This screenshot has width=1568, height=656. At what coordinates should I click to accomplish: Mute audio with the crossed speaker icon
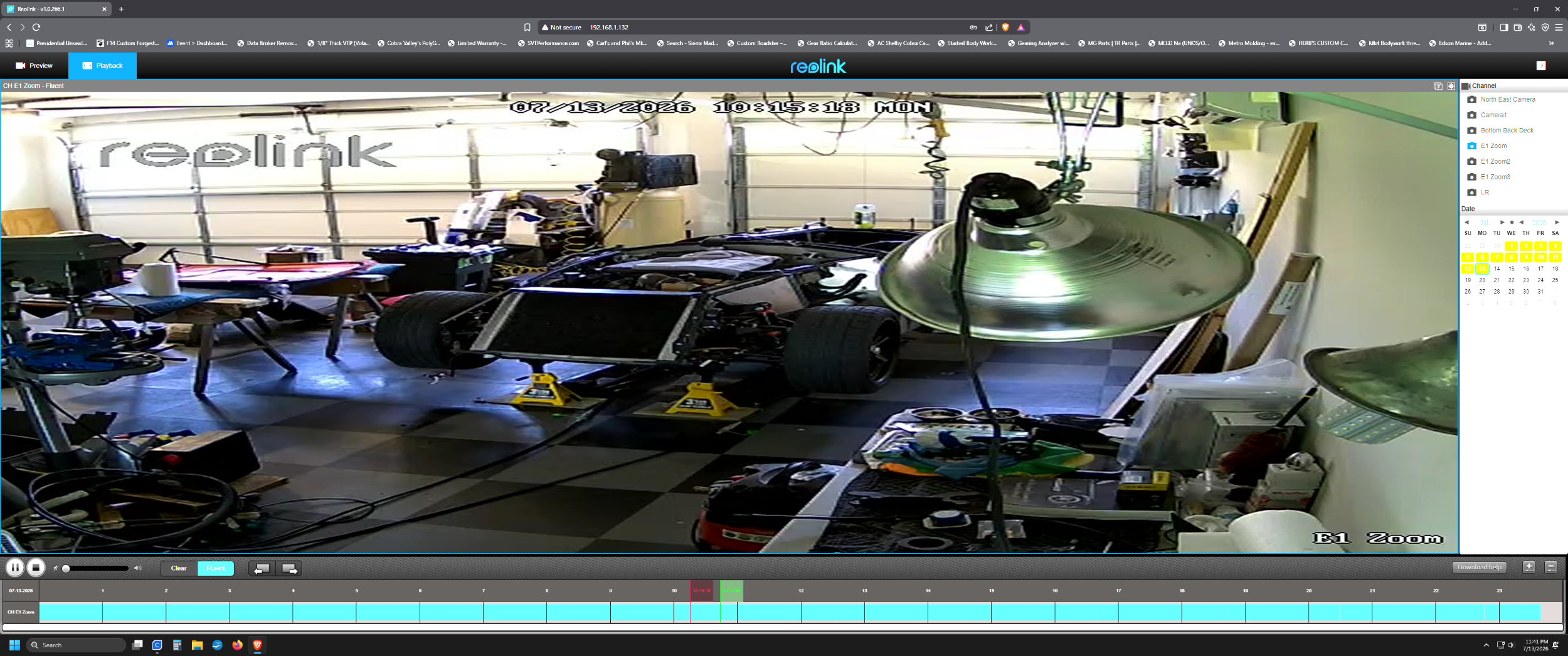[56, 568]
